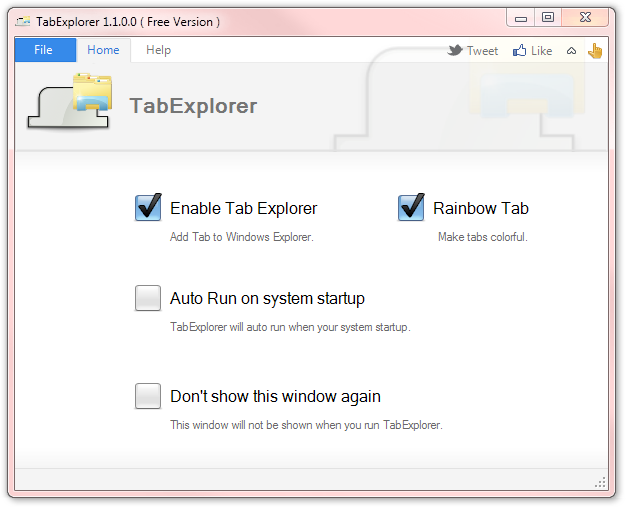This screenshot has height=507, width=626.
Task: Click the thumbs-up Like icon
Action: (519, 50)
